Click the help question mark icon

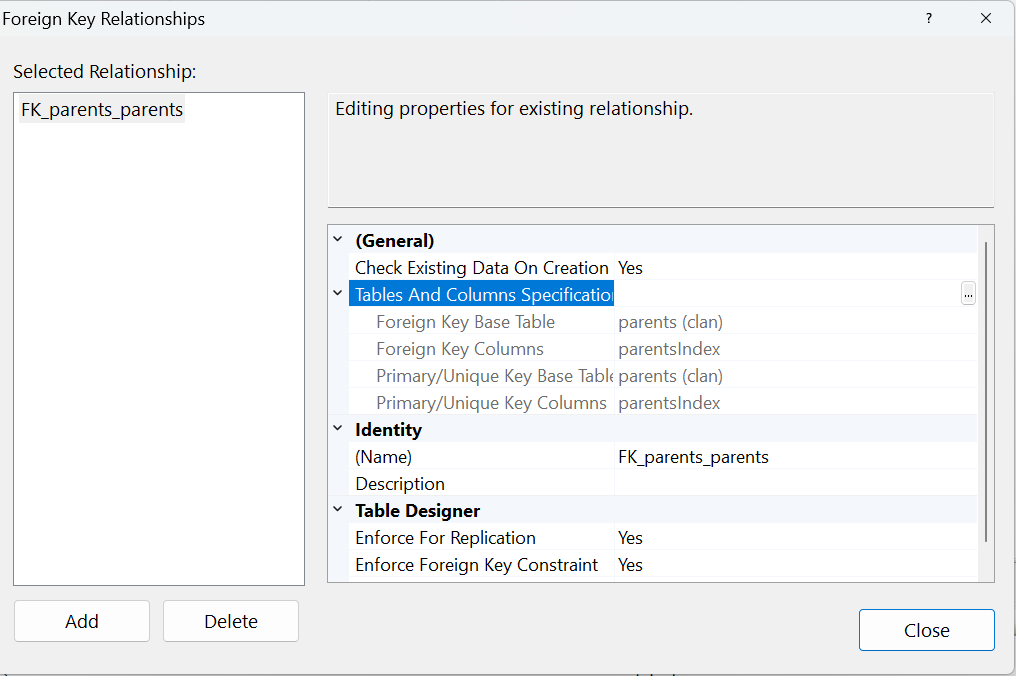point(929,19)
